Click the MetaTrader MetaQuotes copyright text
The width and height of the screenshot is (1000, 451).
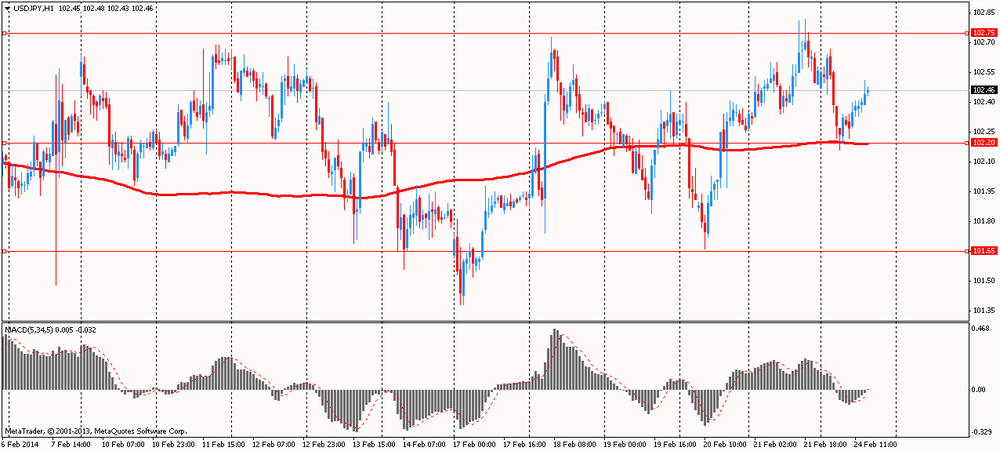coord(96,431)
